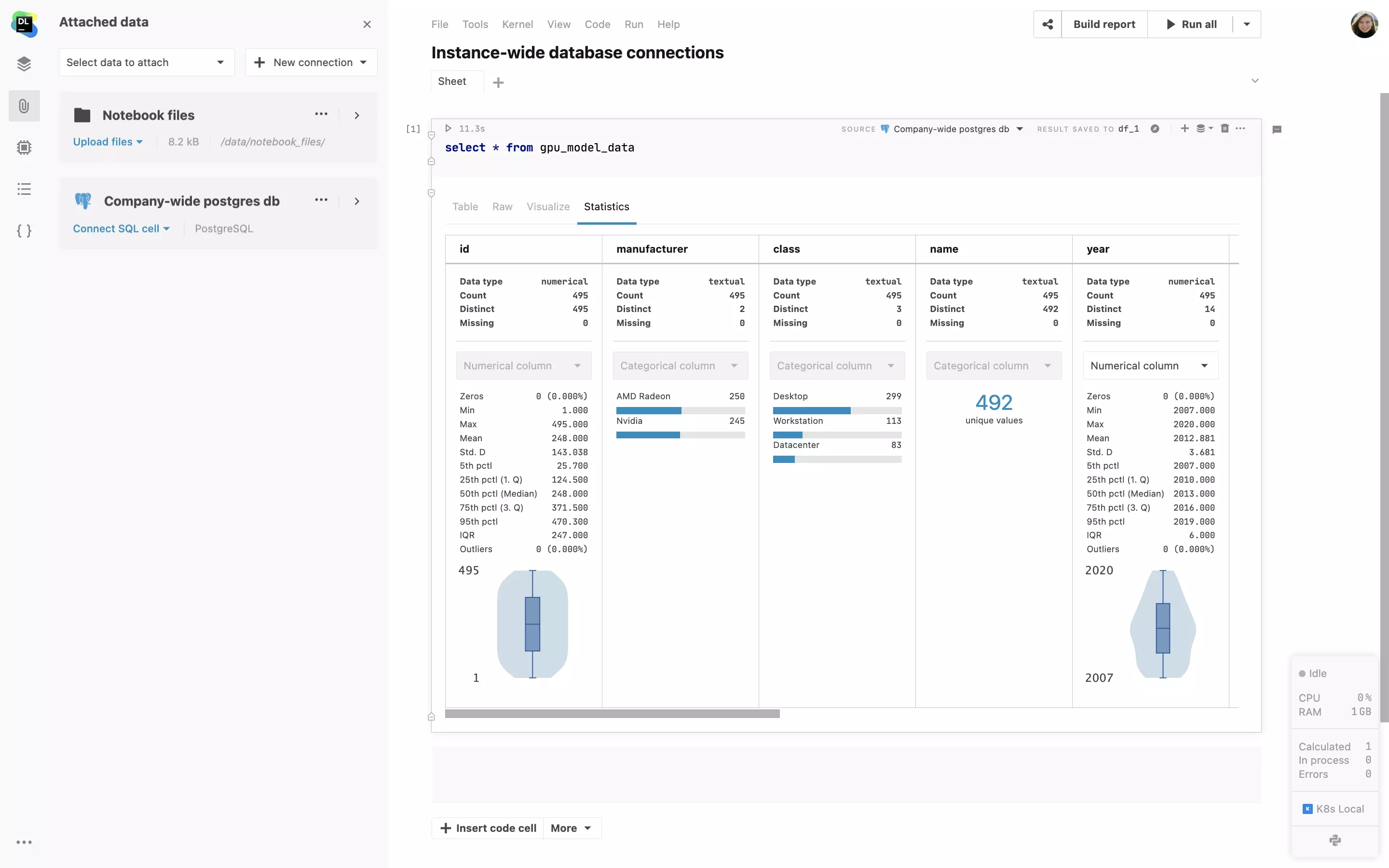Switch to the Visualize tab

547,207
